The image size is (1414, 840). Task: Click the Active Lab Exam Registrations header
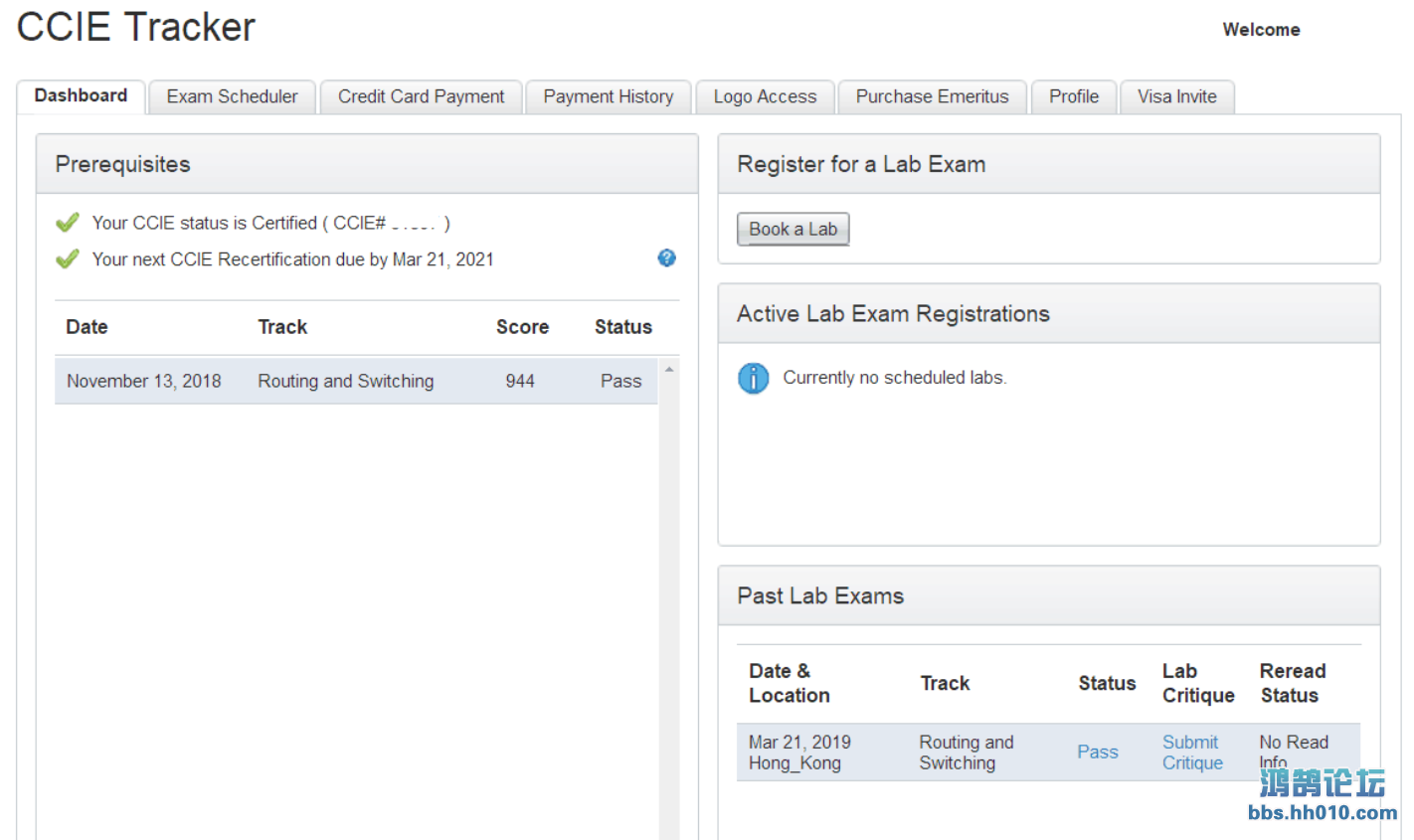1049,314
